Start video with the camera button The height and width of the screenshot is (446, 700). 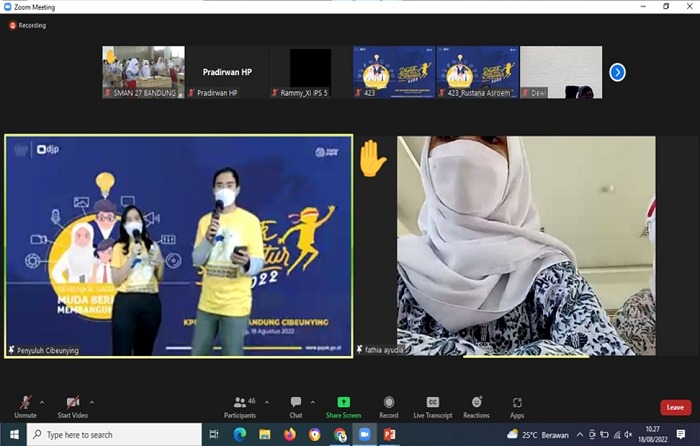pos(73,404)
